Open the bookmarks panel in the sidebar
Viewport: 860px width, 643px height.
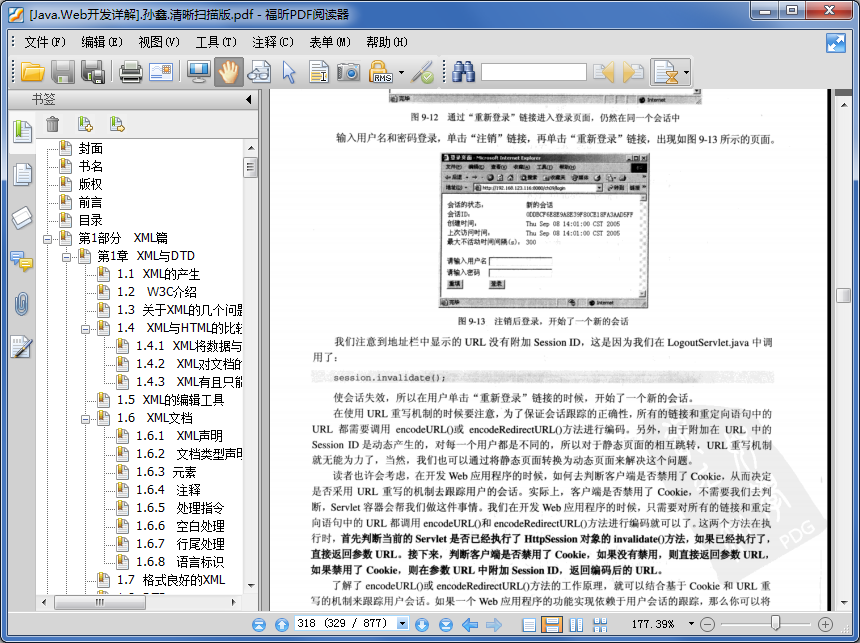click(x=22, y=131)
